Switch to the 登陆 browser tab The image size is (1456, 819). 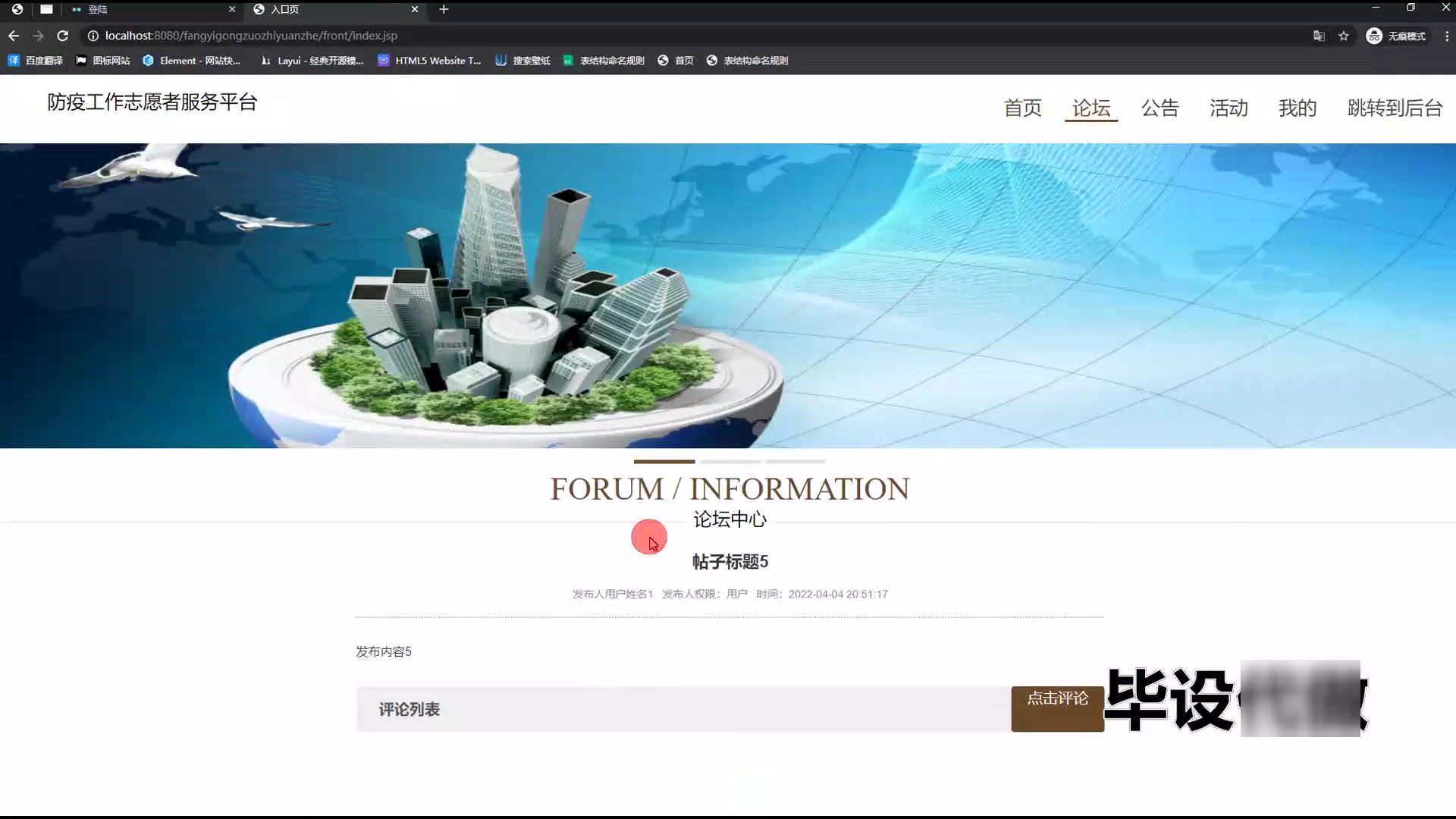[x=152, y=9]
